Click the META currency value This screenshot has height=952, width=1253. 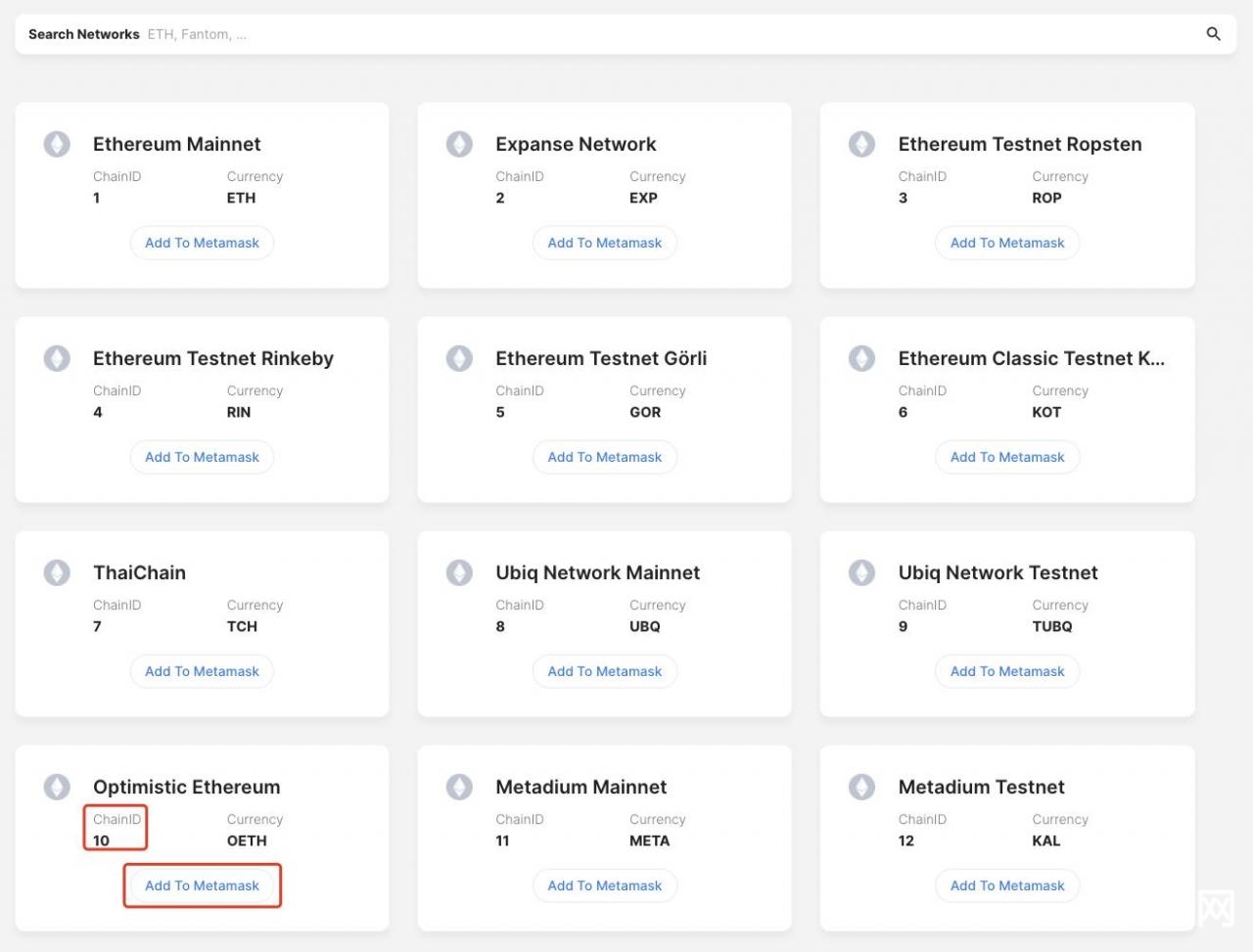(x=650, y=840)
